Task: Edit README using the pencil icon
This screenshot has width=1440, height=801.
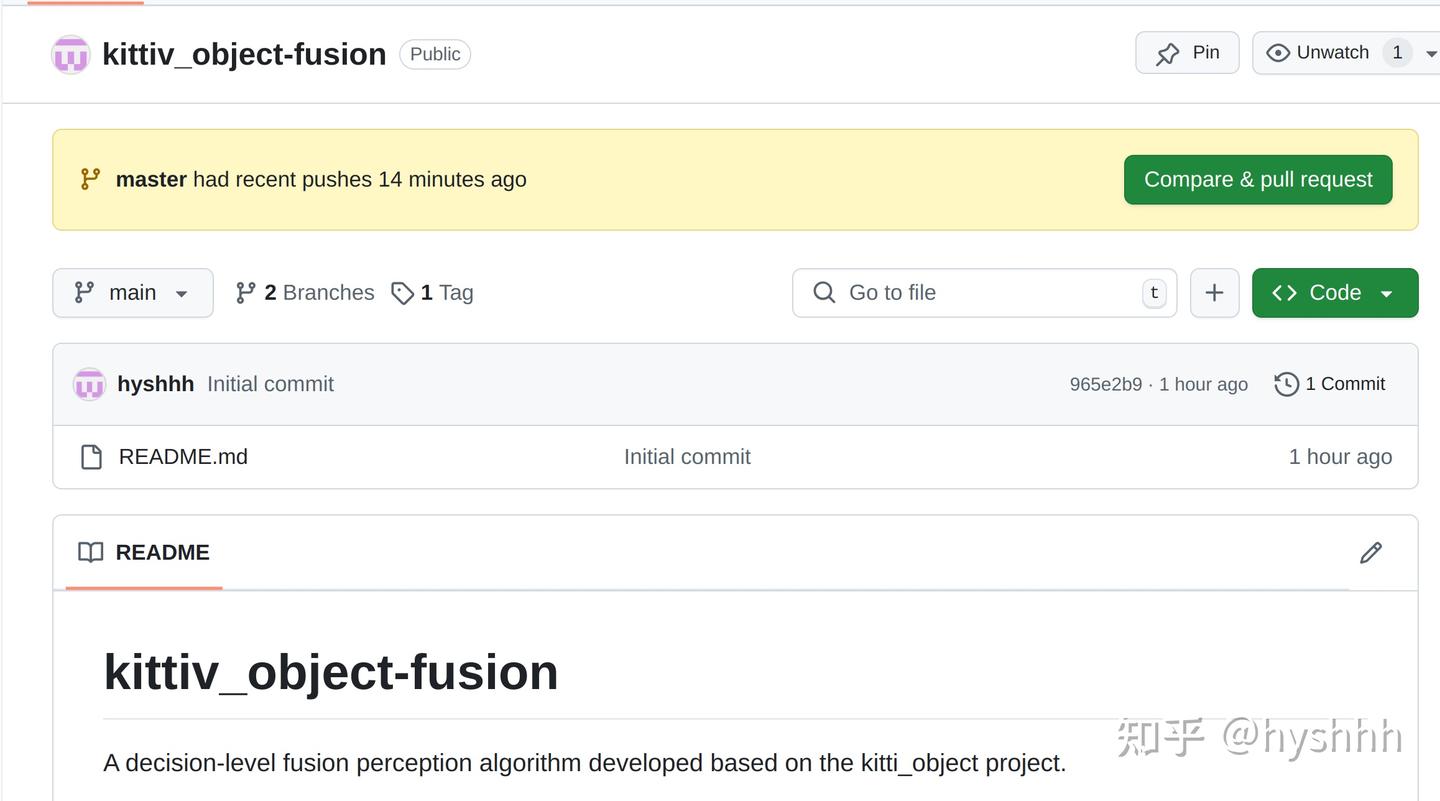Action: [1370, 553]
